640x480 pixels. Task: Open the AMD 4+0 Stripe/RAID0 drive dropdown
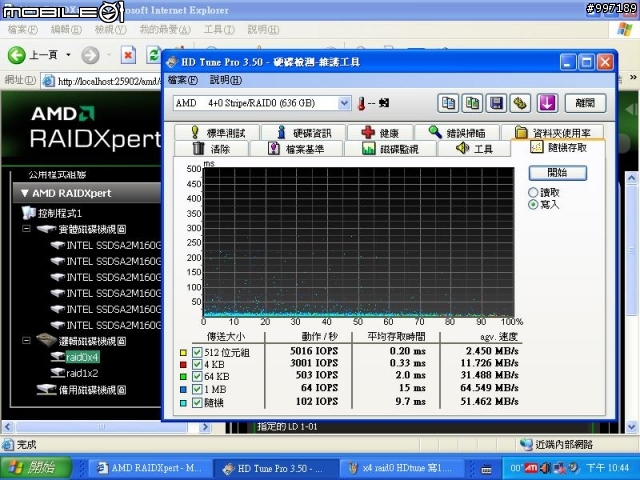[x=344, y=103]
